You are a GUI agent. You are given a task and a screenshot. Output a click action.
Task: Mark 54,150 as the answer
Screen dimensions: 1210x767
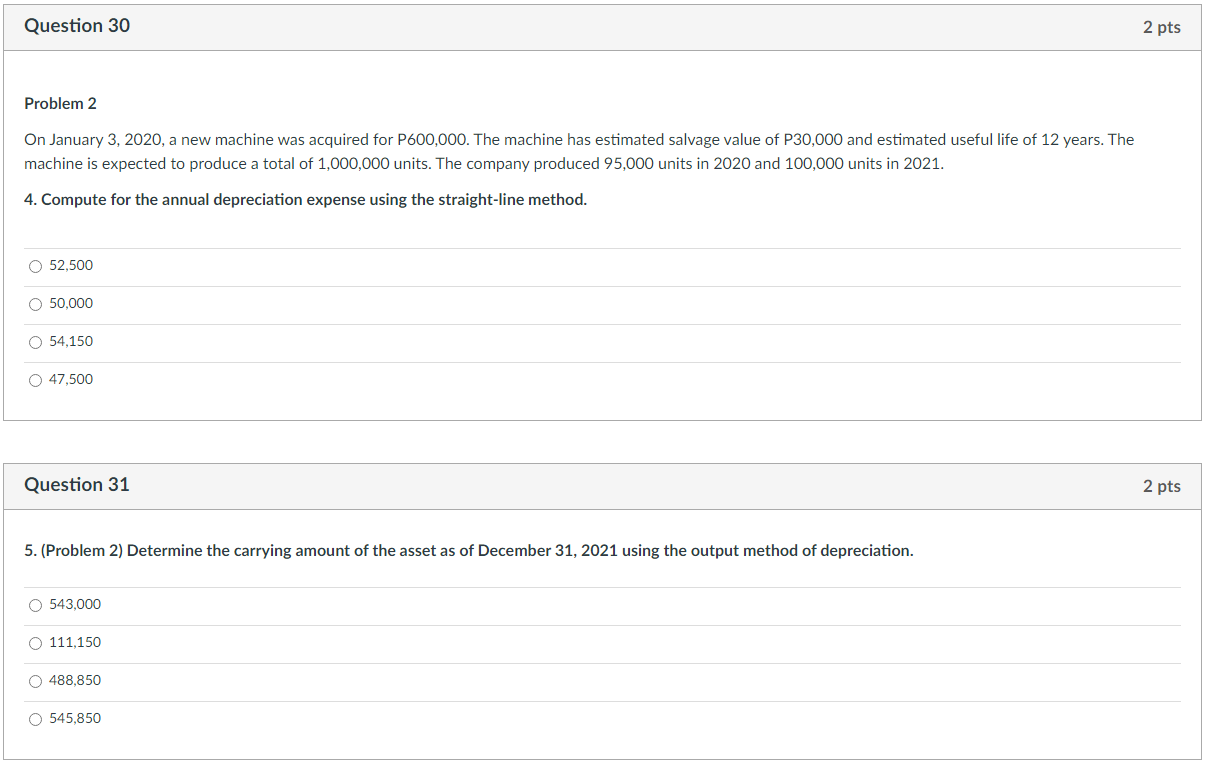pyautogui.click(x=36, y=342)
